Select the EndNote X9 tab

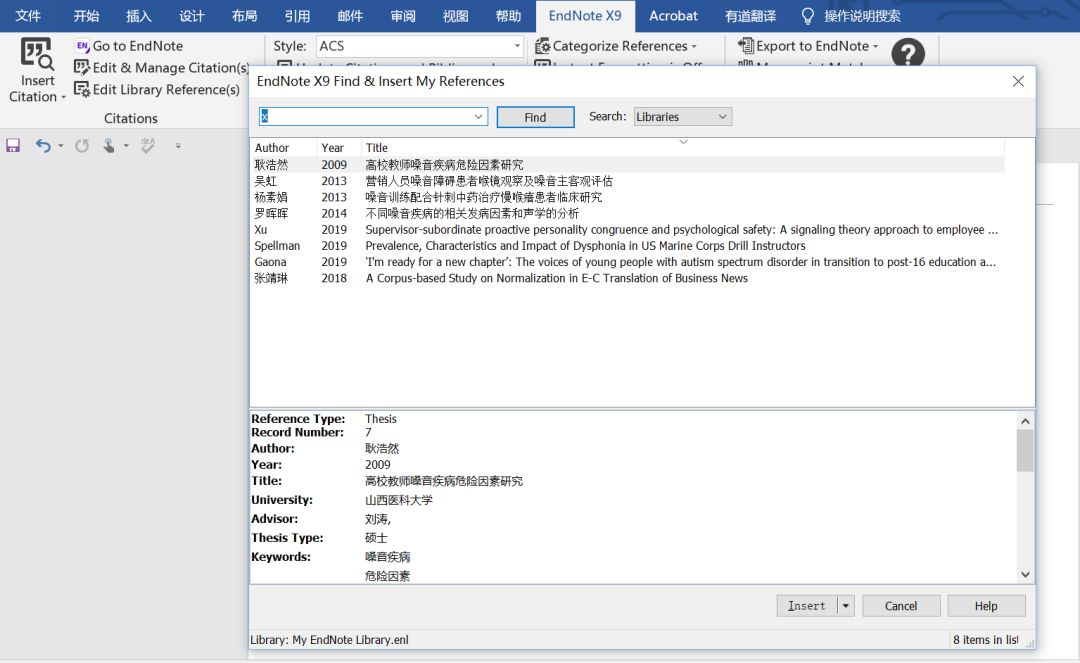585,16
